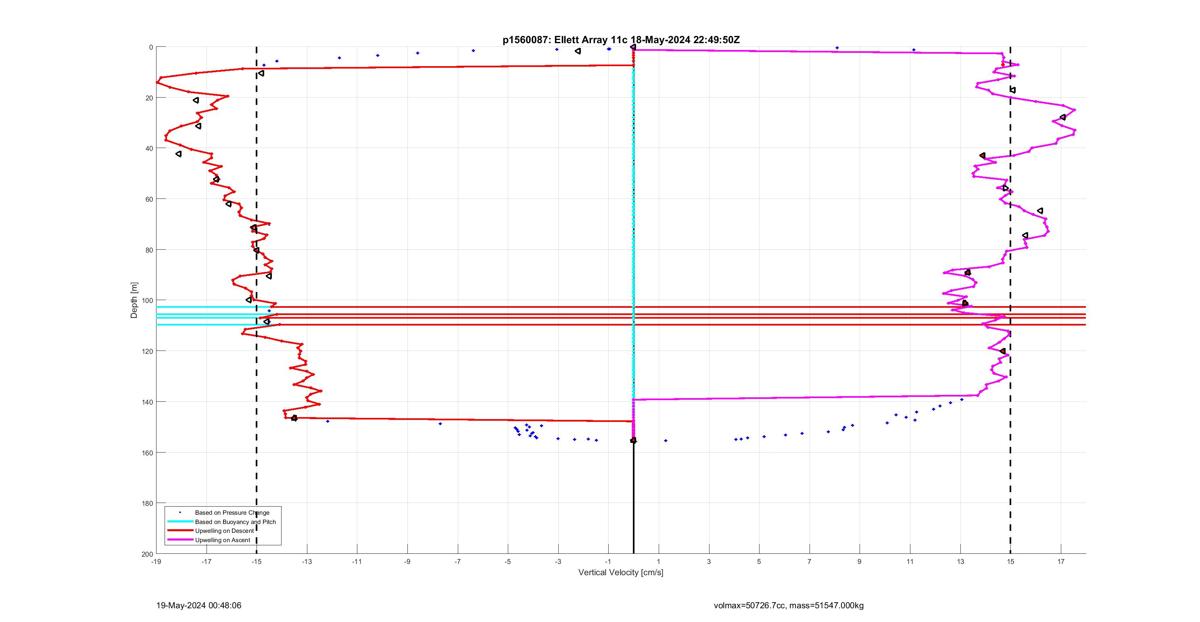Click x-axis tick label '-3'
Screen dimensions: 1200x622
click(558, 562)
